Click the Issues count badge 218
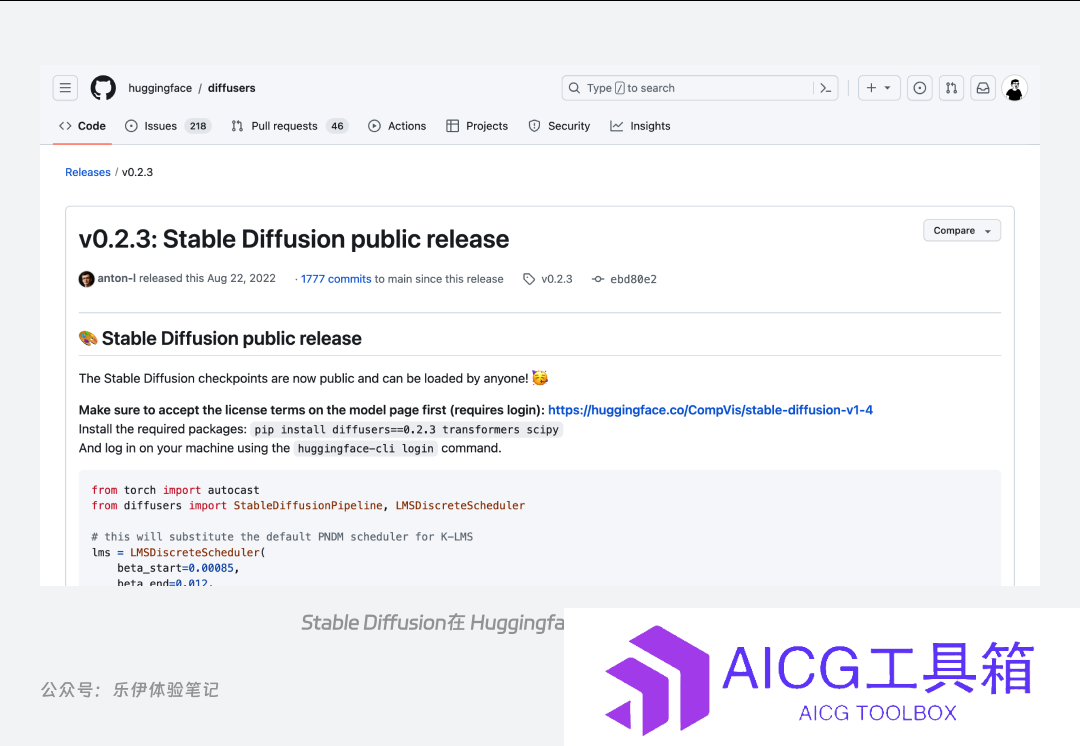 pyautogui.click(x=198, y=126)
